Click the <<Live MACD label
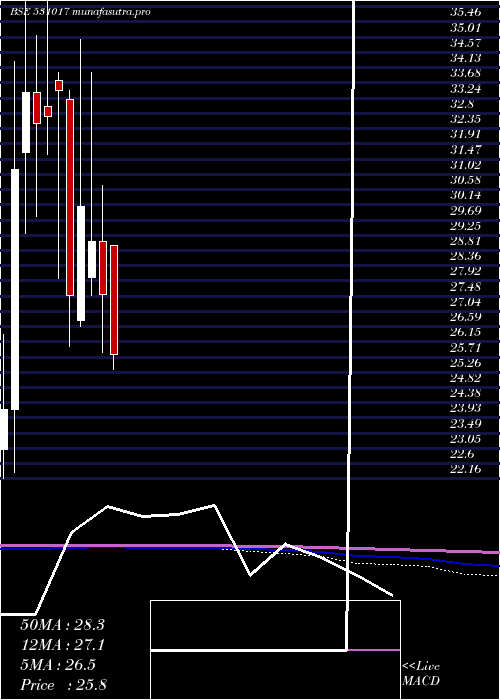The height and width of the screenshot is (700, 500). tap(421, 674)
